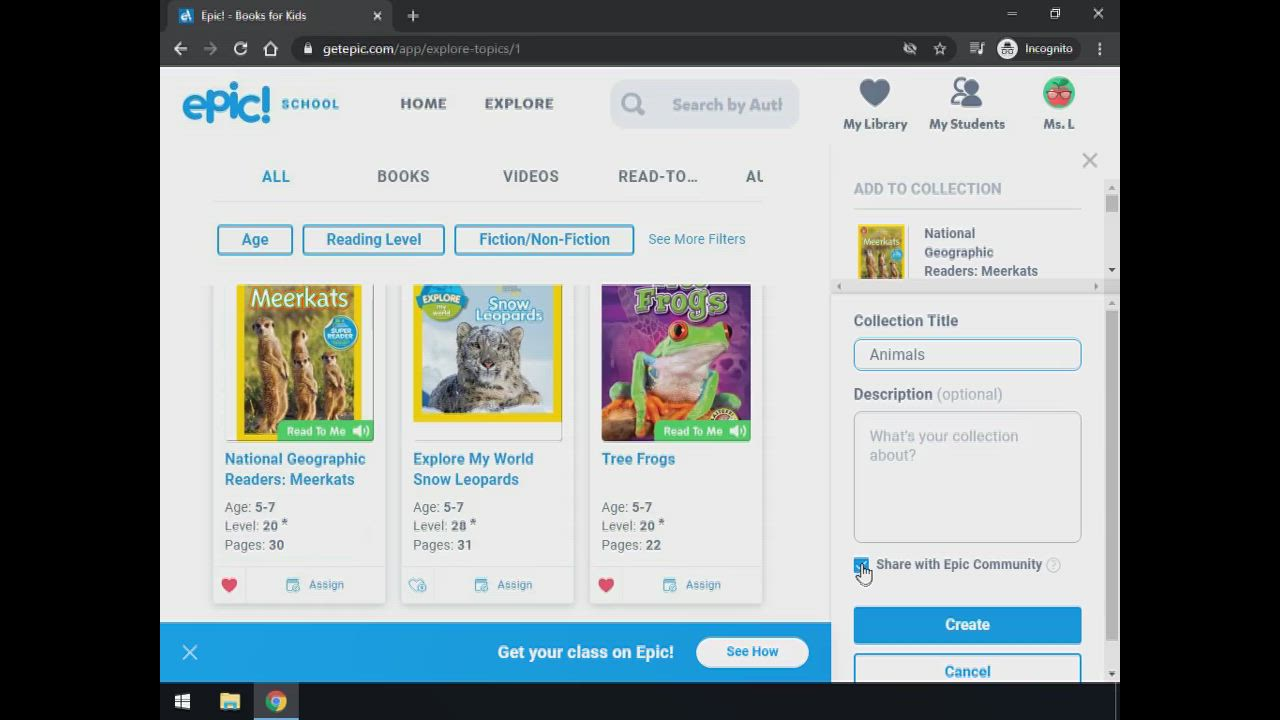Open the Tree Frogs book cover
Image resolution: width=1280 pixels, height=720 pixels.
click(676, 362)
